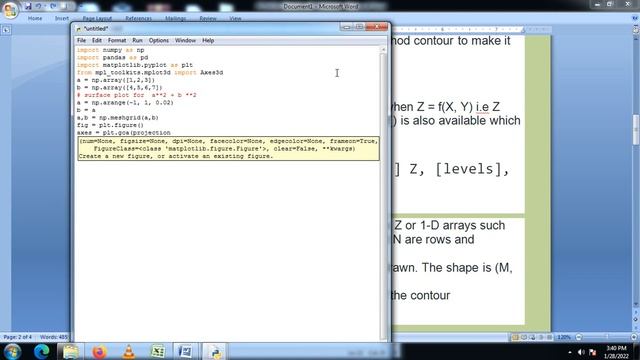640x360 pixels.
Task: Click Word title bar 'Document1 - Microsoft Word'
Action: coord(321,6)
